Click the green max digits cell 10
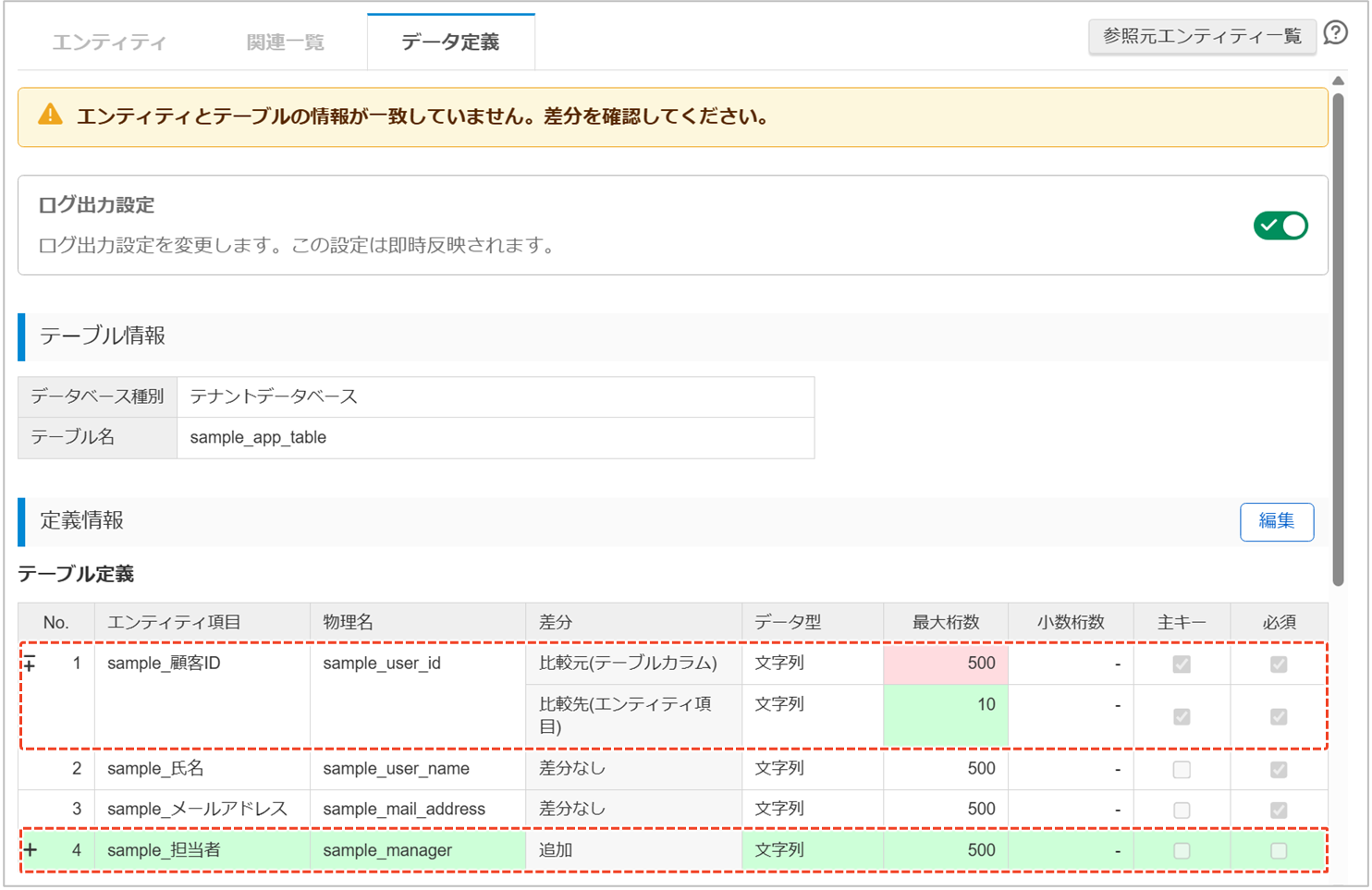 point(945,713)
